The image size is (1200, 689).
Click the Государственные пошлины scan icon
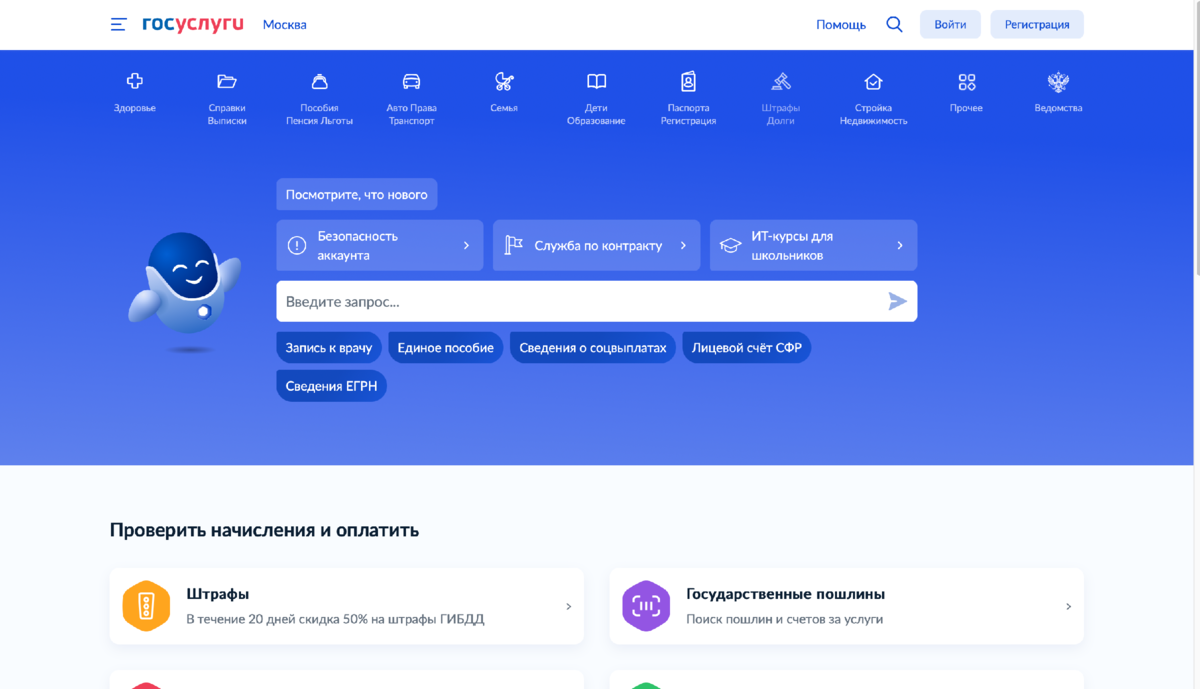[x=646, y=606]
